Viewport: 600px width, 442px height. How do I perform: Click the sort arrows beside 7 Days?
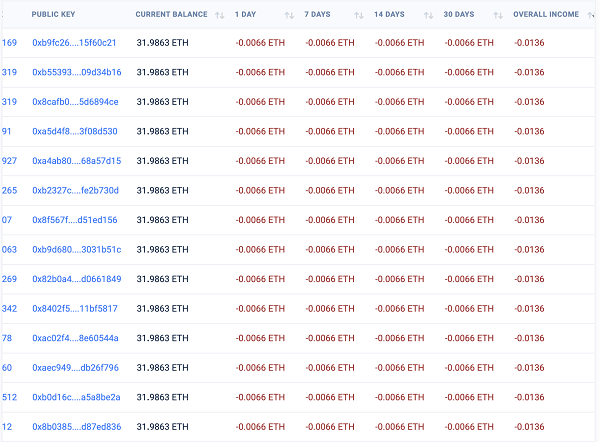click(358, 15)
